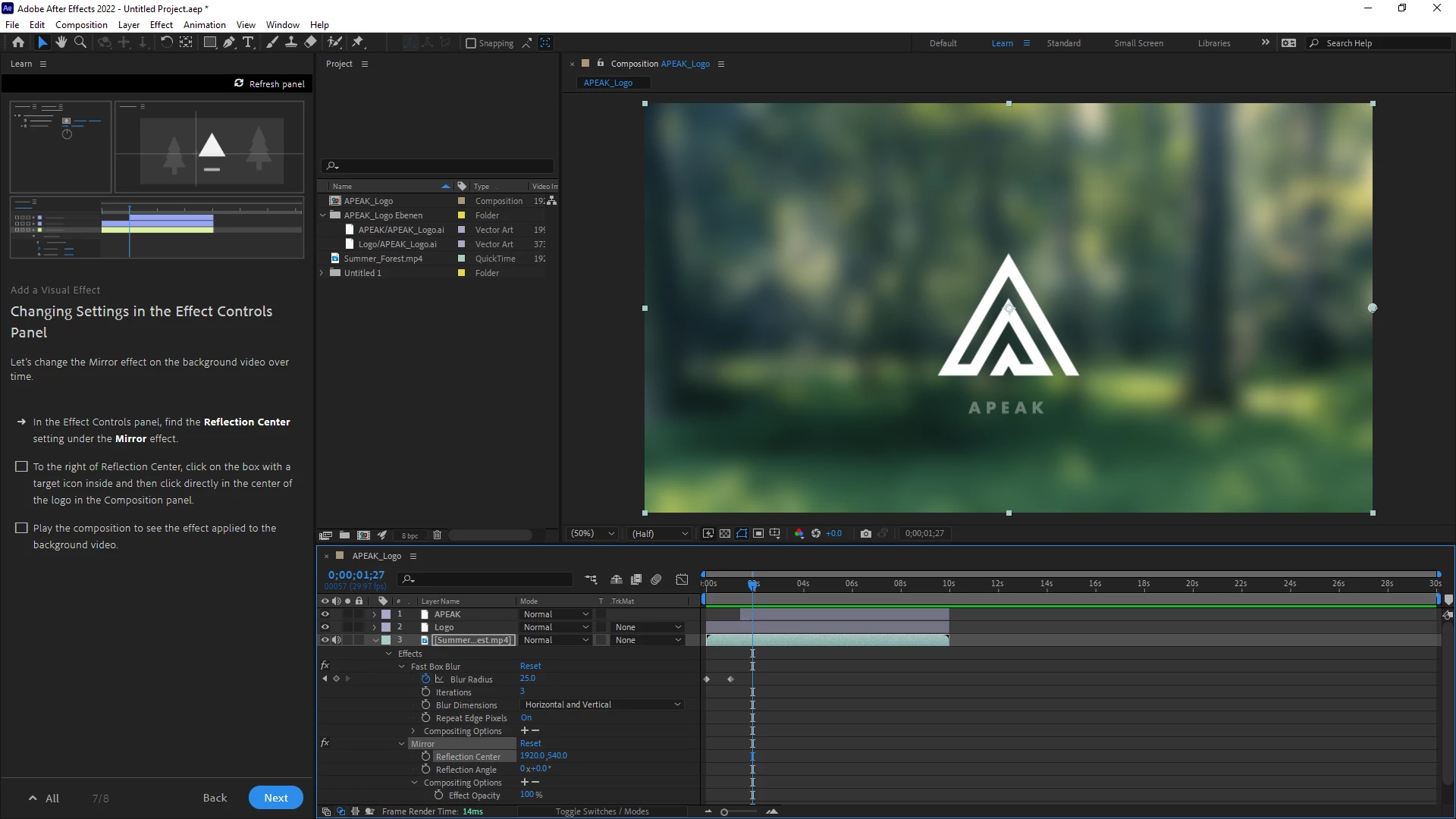Check the Play the composition step checkbox

point(21,529)
